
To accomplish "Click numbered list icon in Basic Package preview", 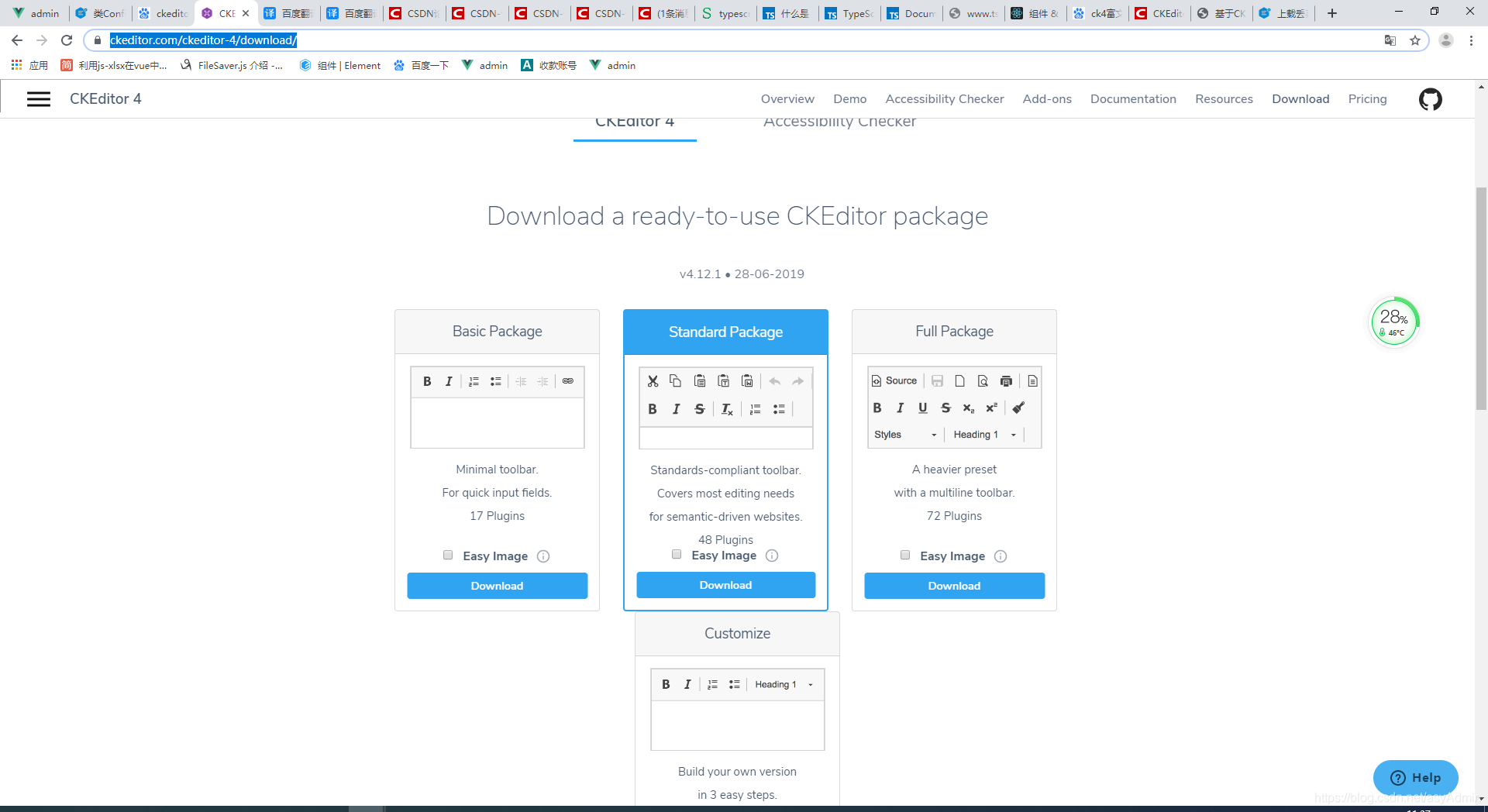I will click(x=474, y=381).
